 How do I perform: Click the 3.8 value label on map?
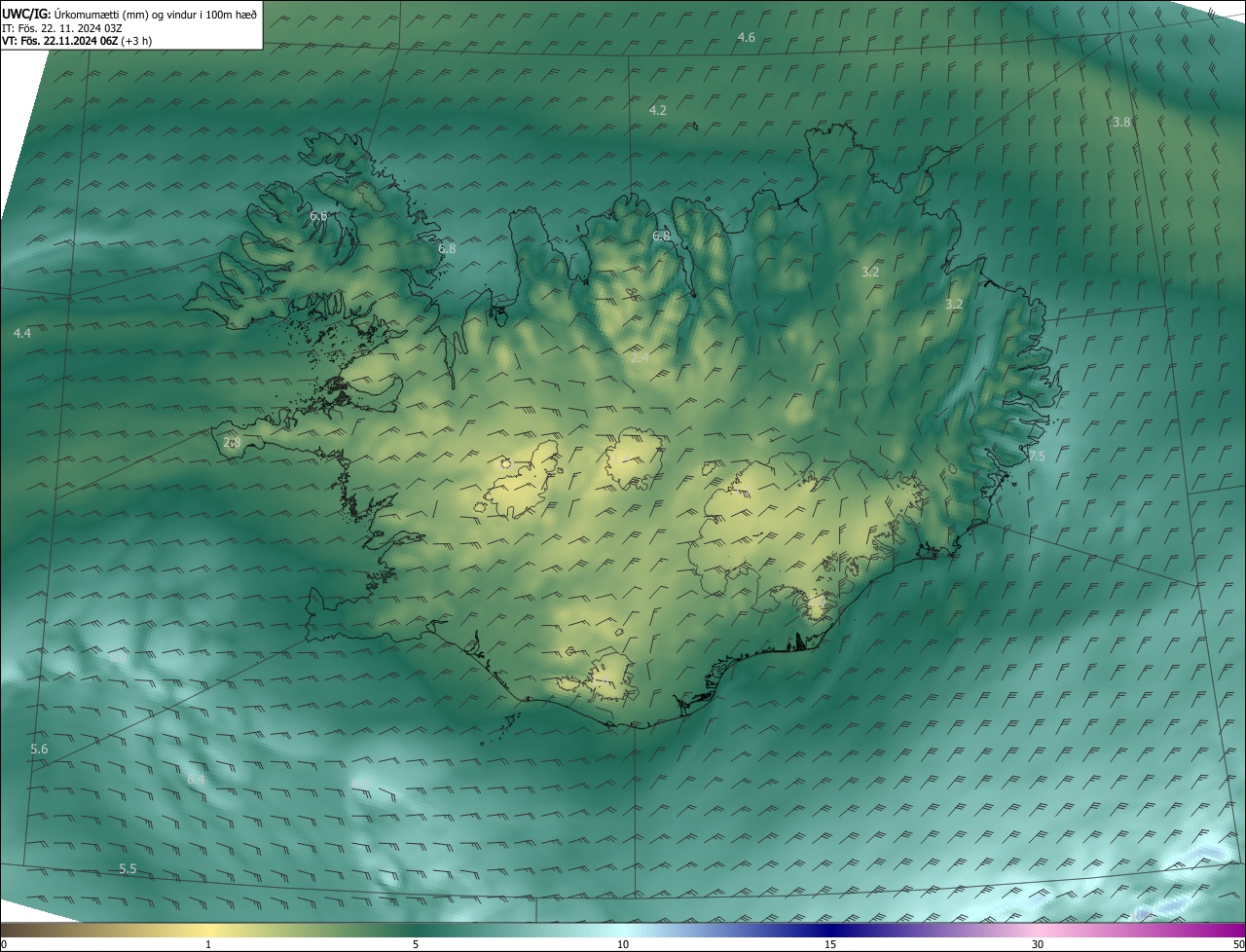pyautogui.click(x=1121, y=123)
